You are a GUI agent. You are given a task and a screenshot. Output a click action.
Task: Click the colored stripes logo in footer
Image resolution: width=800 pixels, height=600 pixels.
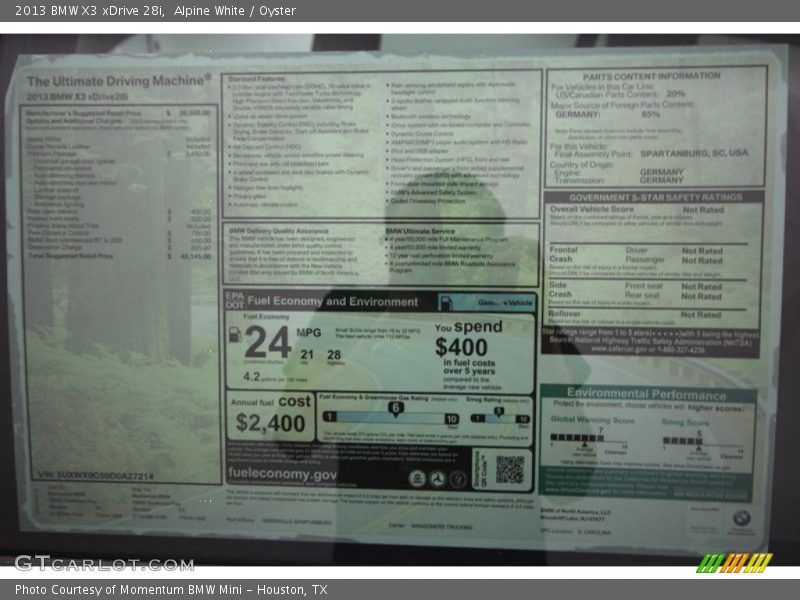point(734,563)
